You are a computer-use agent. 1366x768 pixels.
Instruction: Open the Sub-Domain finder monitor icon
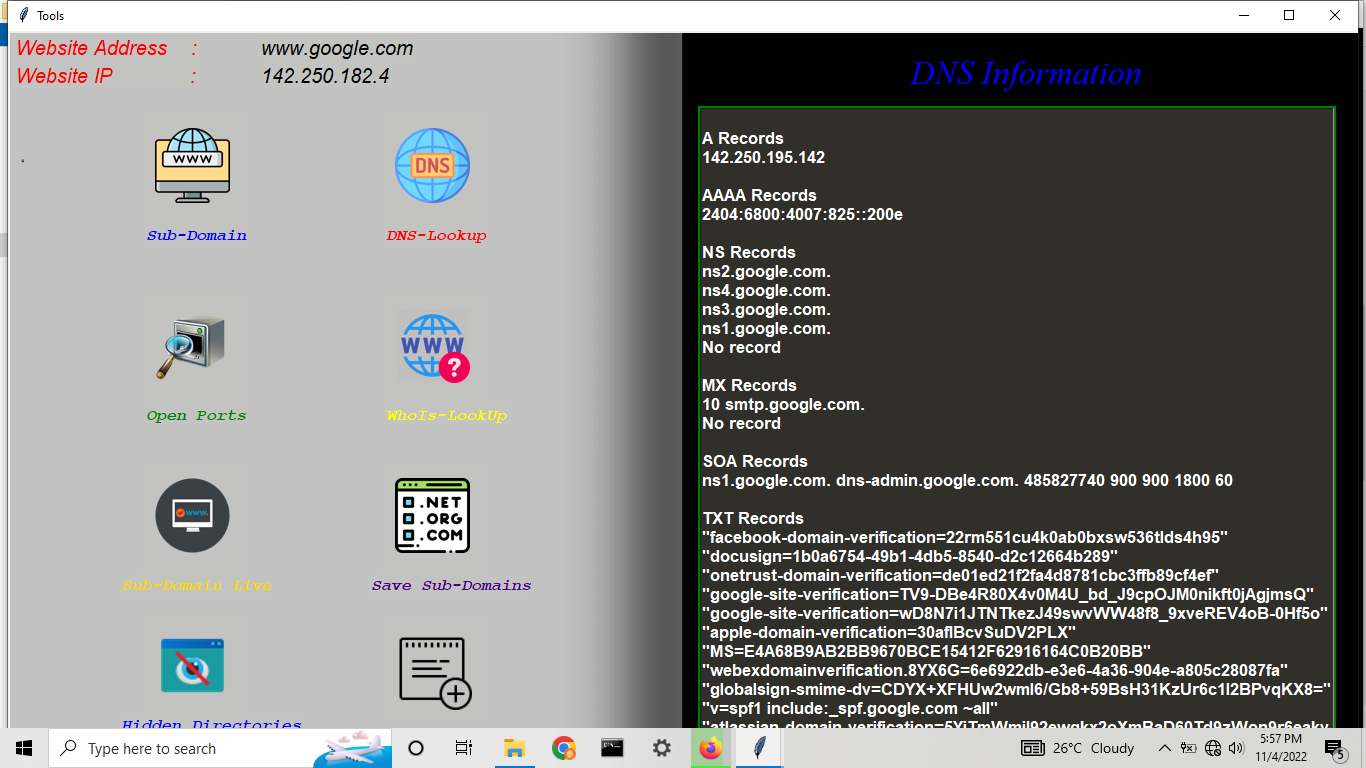click(193, 166)
